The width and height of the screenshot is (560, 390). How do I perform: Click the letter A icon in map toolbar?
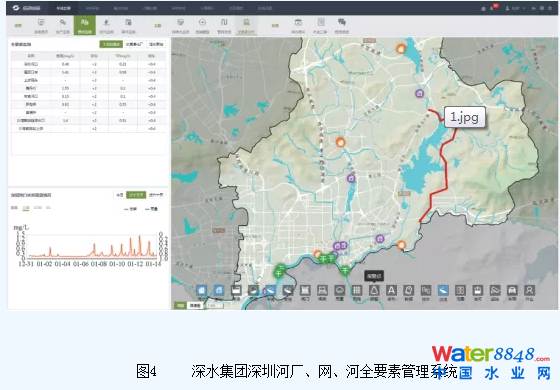(x=391, y=290)
